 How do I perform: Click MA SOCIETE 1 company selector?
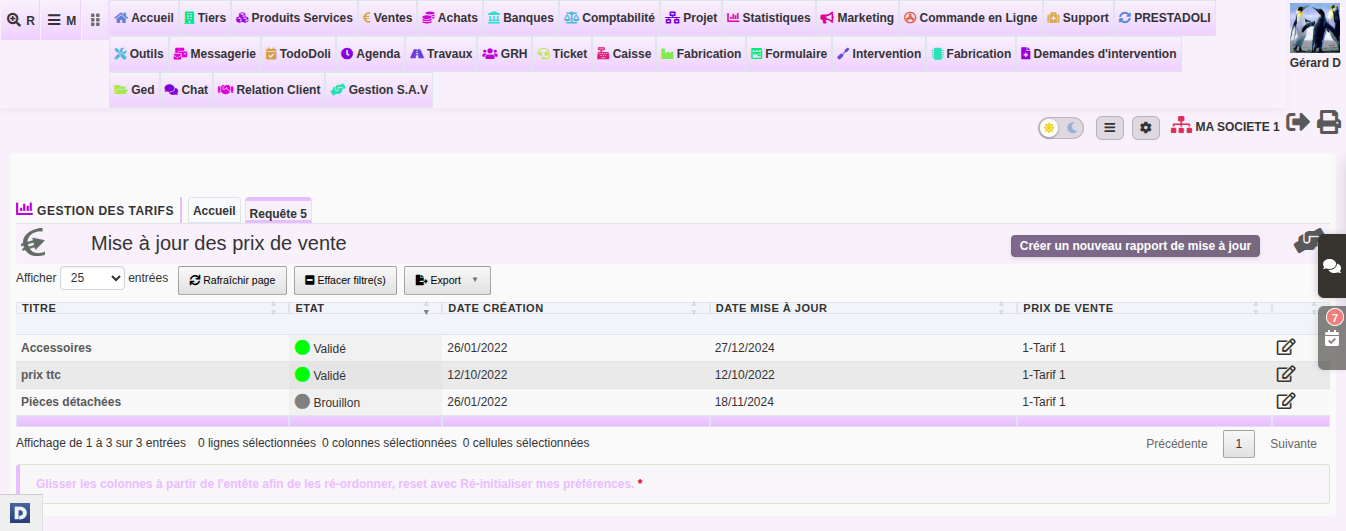click(1225, 126)
